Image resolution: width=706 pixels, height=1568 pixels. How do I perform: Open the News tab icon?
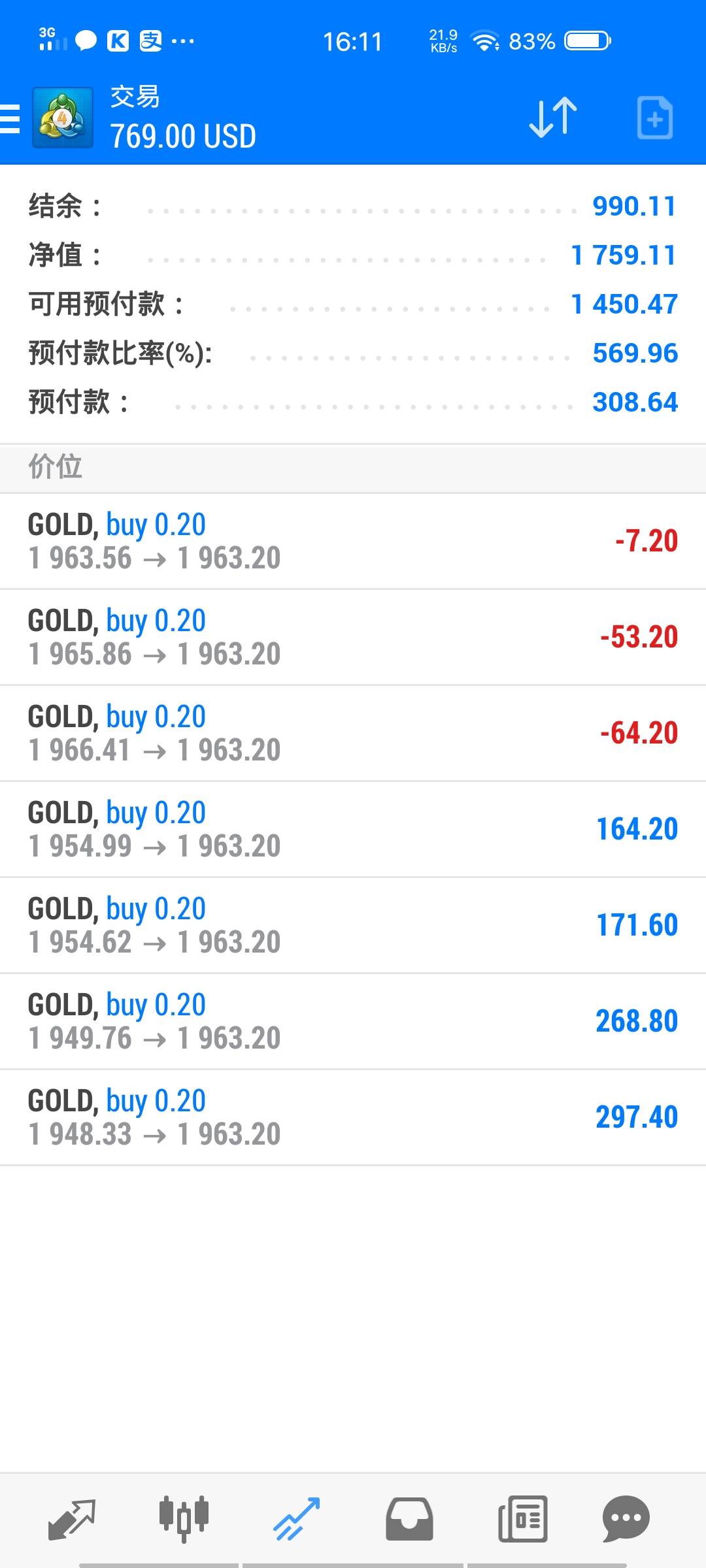coord(522,1518)
